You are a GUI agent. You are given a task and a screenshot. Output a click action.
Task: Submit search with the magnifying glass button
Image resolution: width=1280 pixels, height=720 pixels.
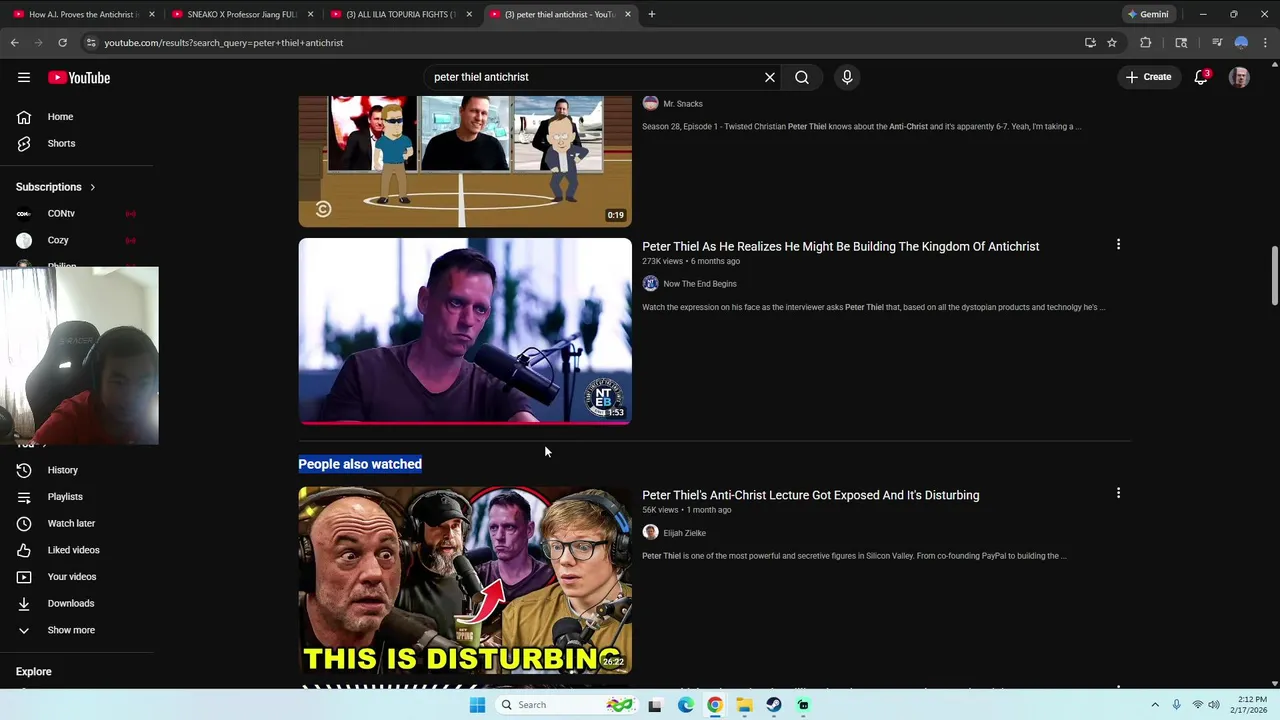pyautogui.click(x=802, y=77)
